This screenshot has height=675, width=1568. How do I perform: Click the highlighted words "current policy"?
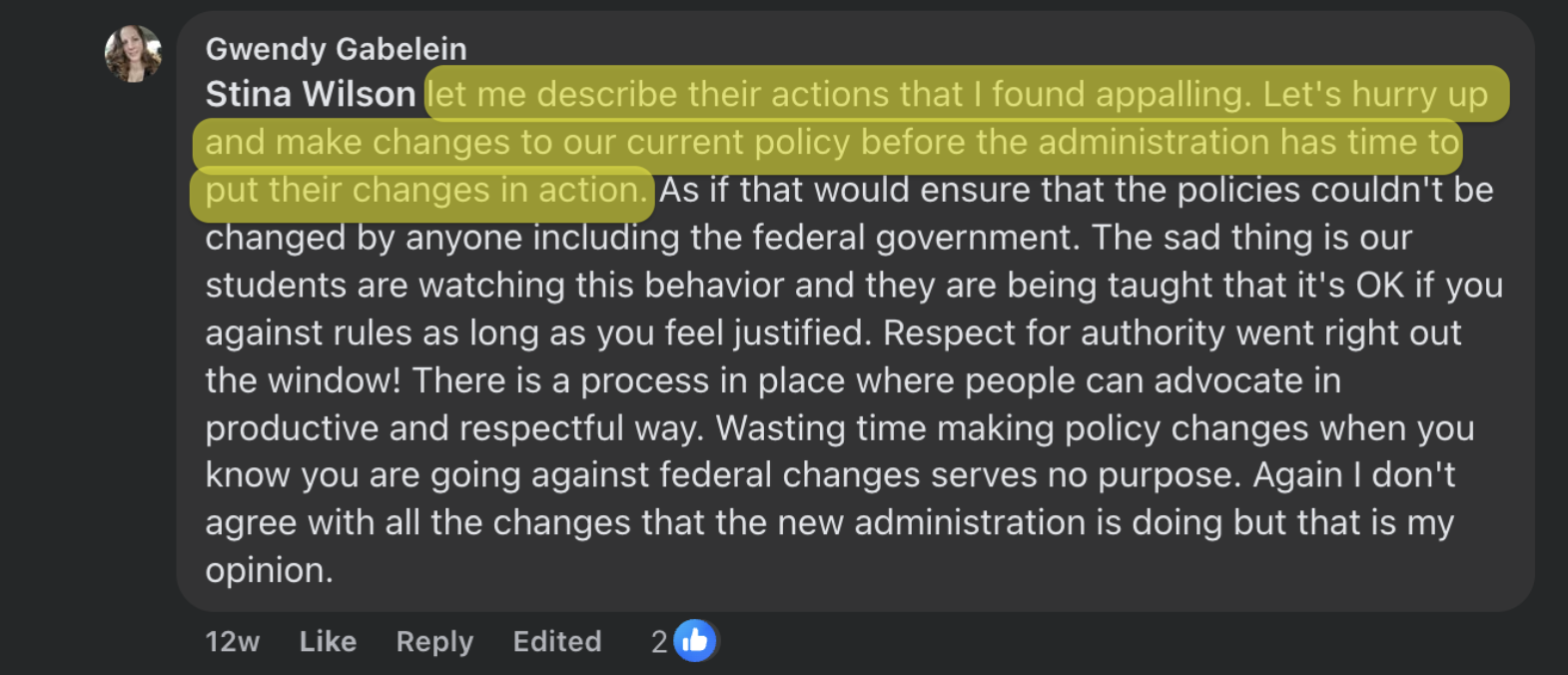(x=735, y=142)
